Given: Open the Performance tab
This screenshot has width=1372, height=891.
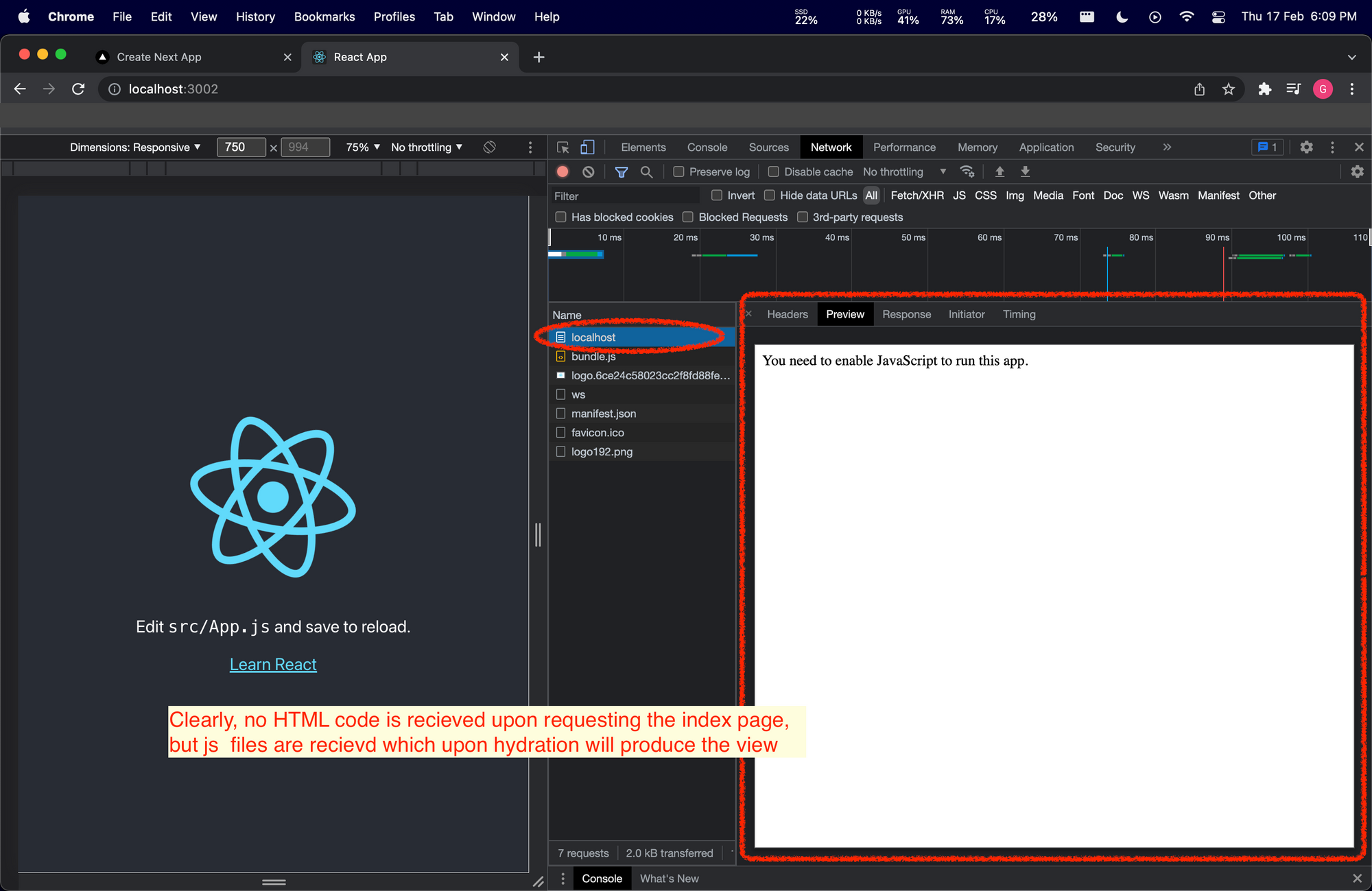Looking at the screenshot, I should click(904, 147).
